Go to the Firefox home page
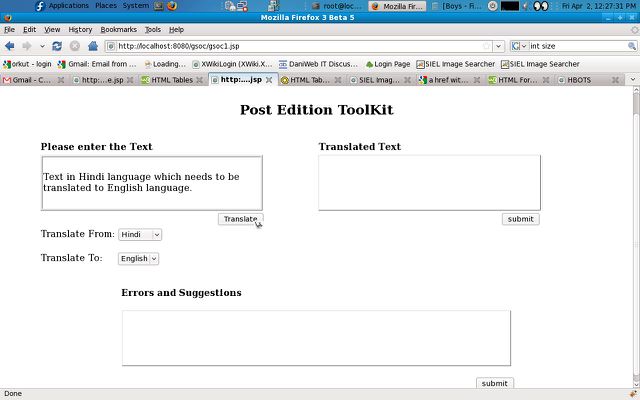Viewport: 640px width, 400px height. click(x=92, y=46)
